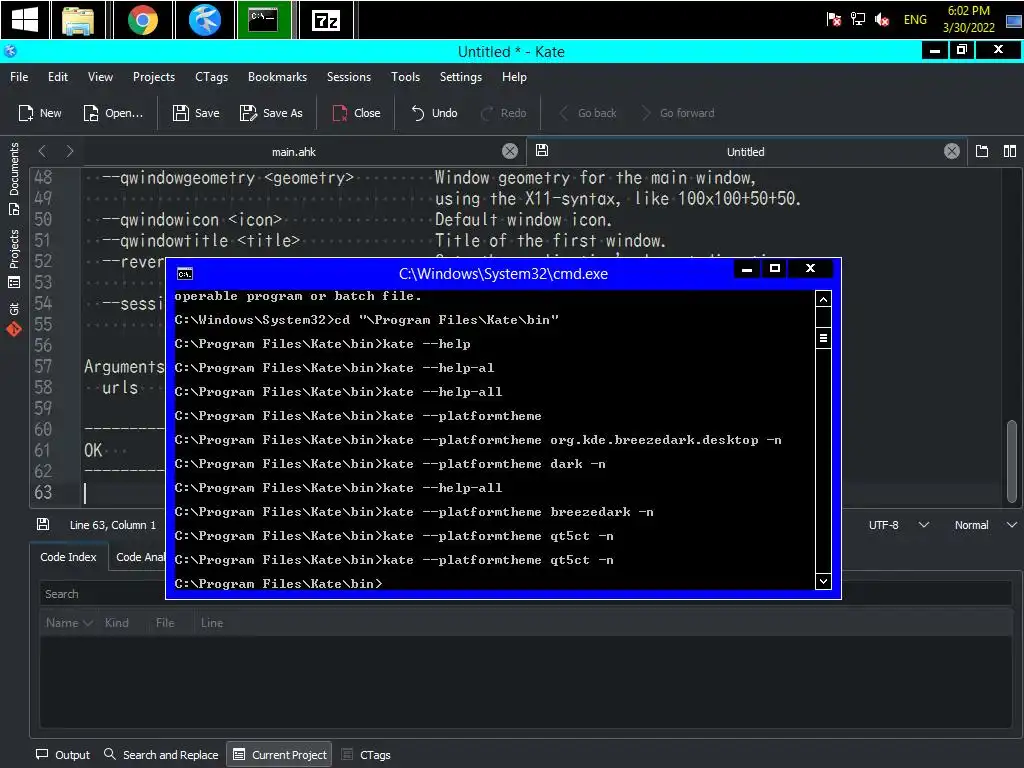The width and height of the screenshot is (1024, 768).
Task: Open the Settings menu
Action: pyautogui.click(x=460, y=76)
